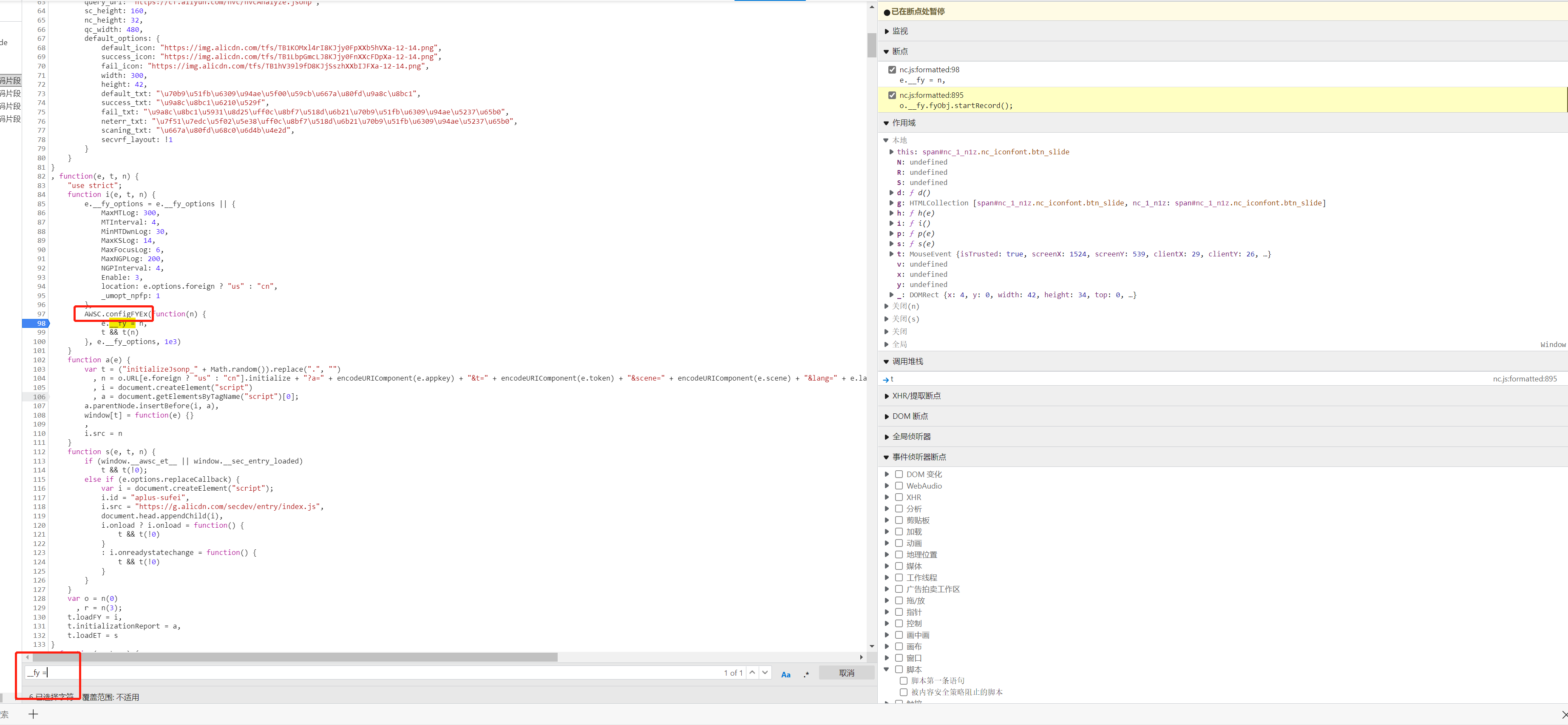Expand XHR/提取断点 section

point(916,396)
